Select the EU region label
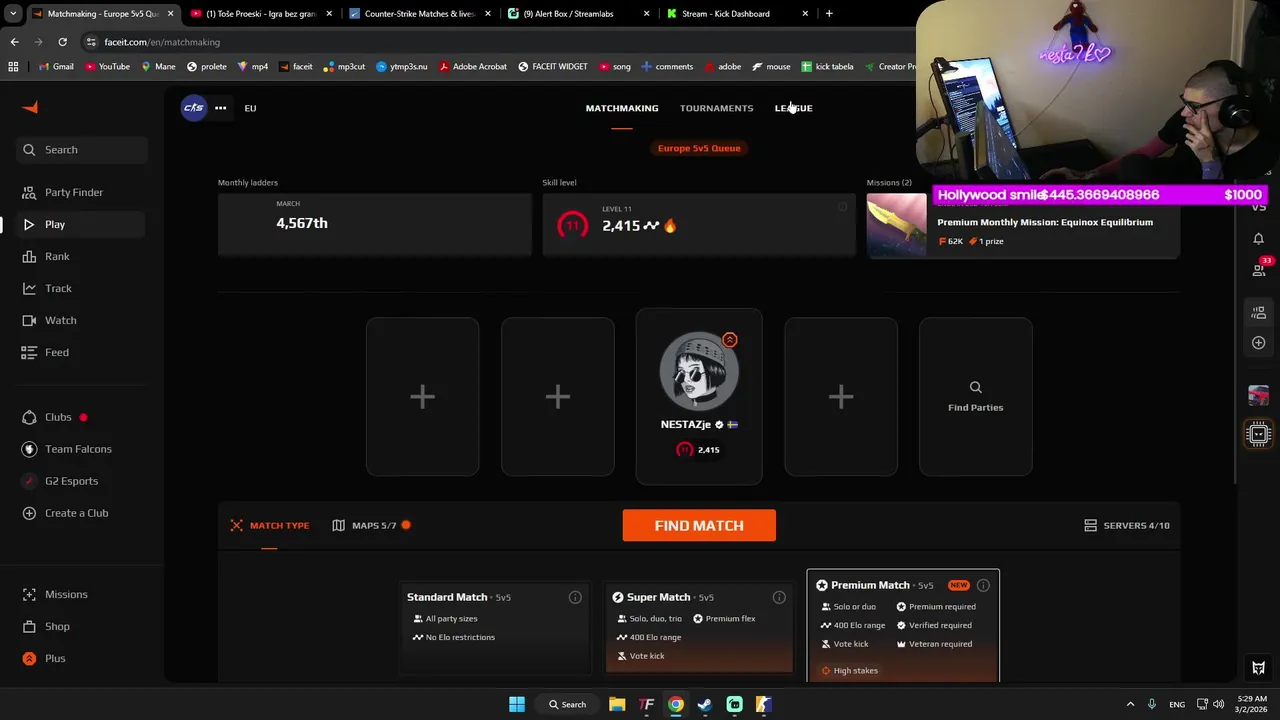 click(x=250, y=108)
